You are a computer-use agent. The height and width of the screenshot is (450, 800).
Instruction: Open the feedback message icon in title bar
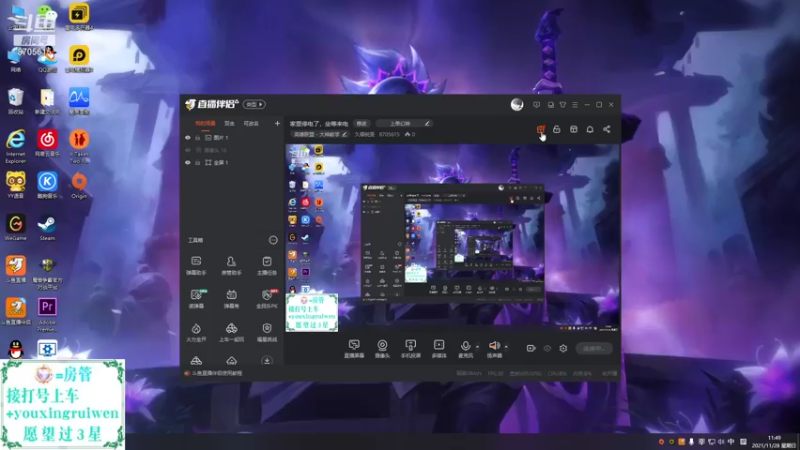pos(536,105)
